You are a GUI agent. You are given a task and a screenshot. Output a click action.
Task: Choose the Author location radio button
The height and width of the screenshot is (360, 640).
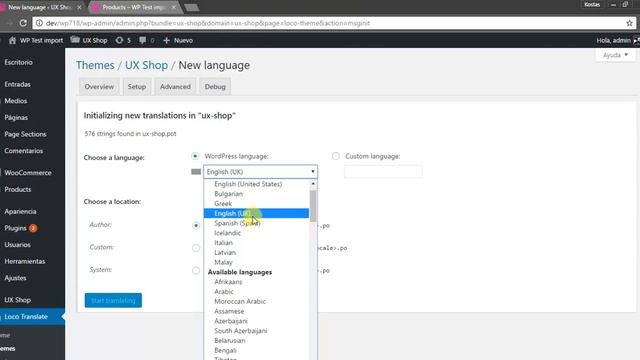coord(196,225)
